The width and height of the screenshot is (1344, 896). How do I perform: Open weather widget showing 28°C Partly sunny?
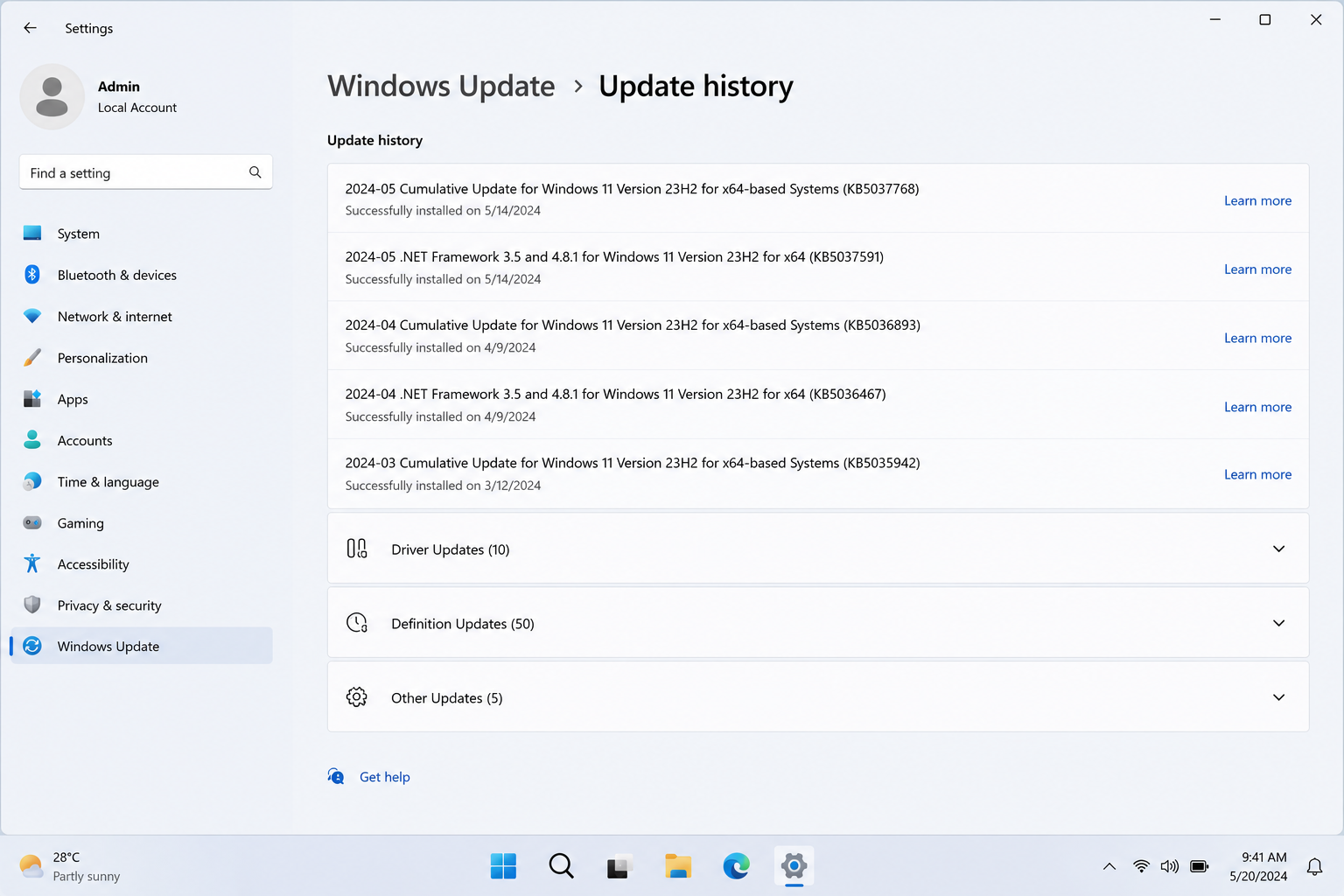pos(70,866)
